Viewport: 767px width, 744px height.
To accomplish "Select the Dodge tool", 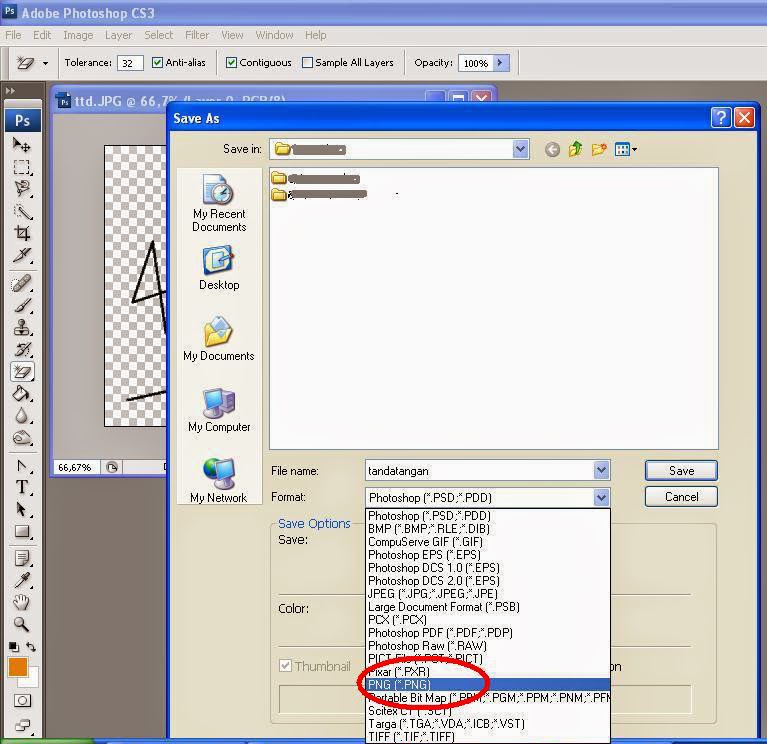I will (x=22, y=438).
